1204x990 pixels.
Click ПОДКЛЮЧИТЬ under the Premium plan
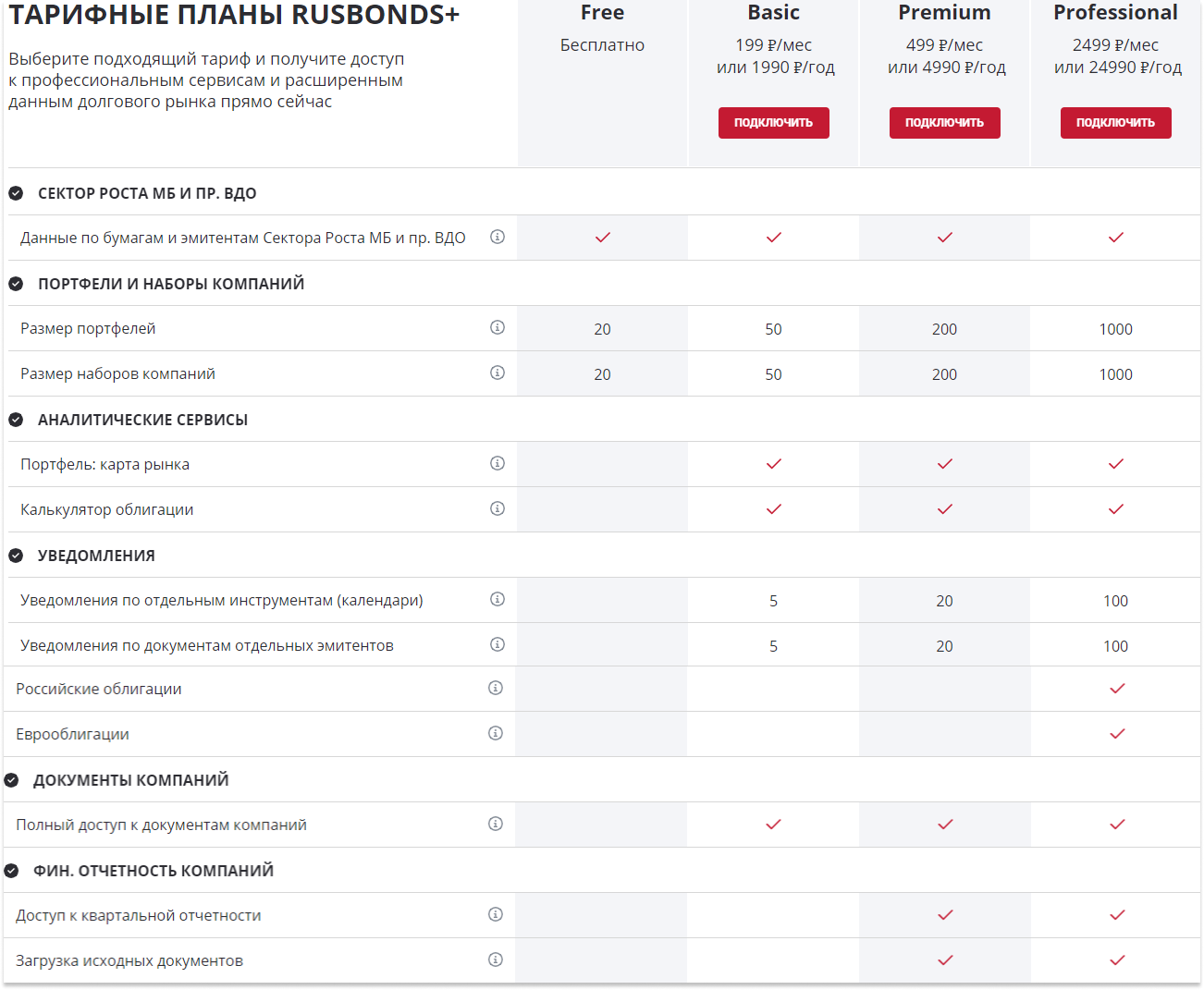[945, 123]
